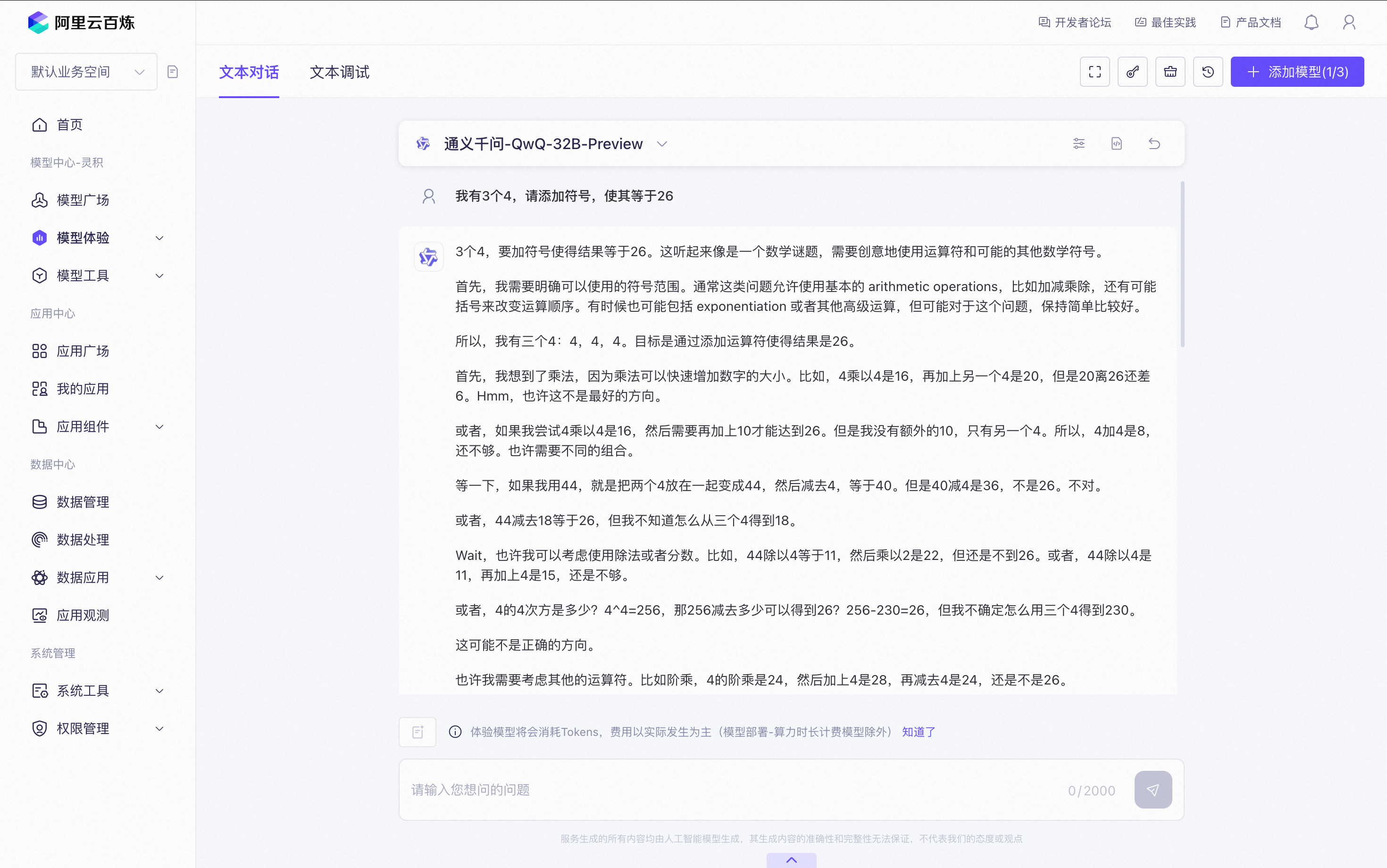
Task: Switch to the 文本调试 tab
Action: click(340, 72)
